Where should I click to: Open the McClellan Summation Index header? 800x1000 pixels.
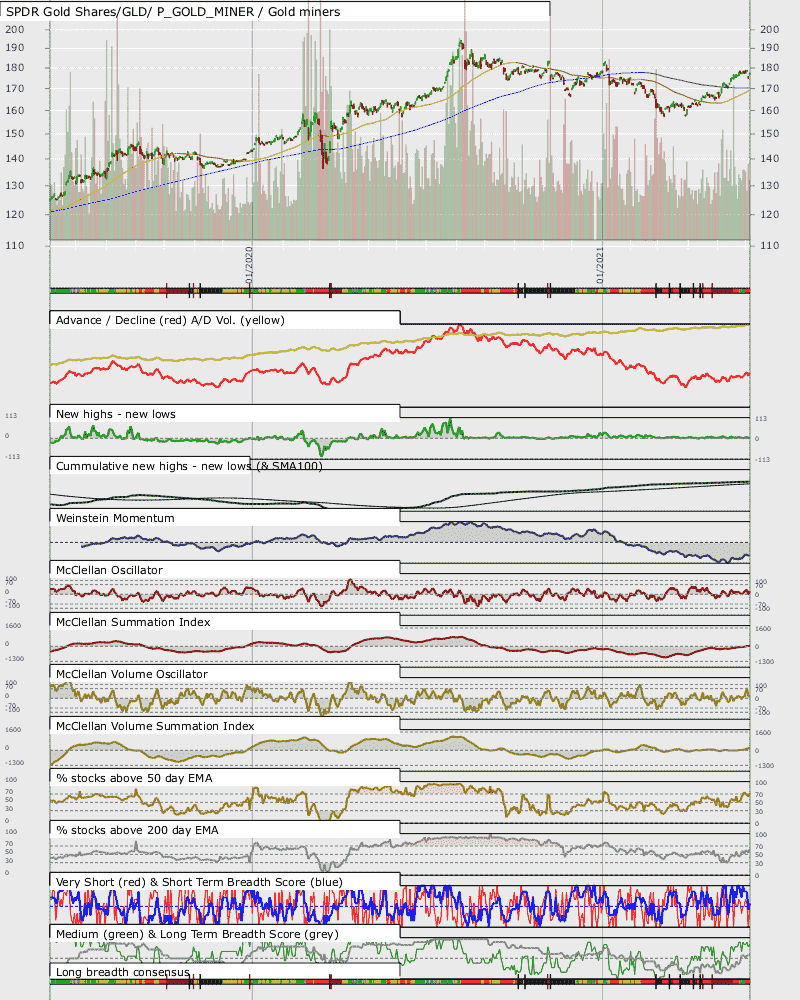coord(133,622)
